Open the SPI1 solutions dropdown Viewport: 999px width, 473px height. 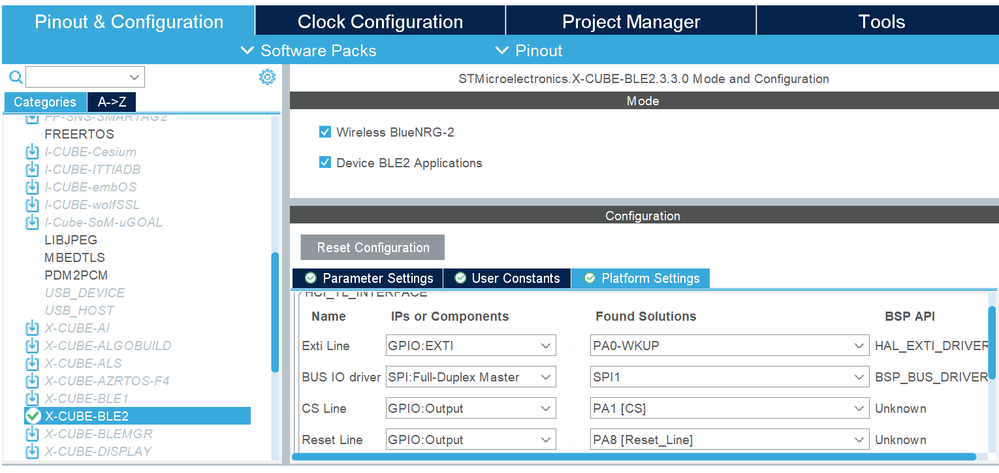[x=729, y=377]
